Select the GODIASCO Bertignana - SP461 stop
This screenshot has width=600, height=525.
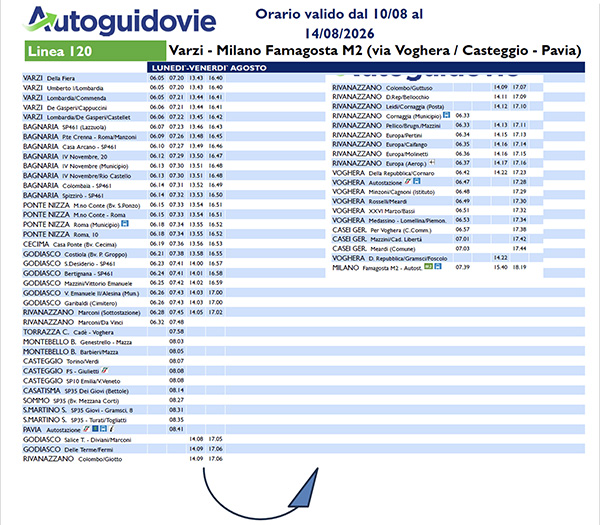click(69, 273)
